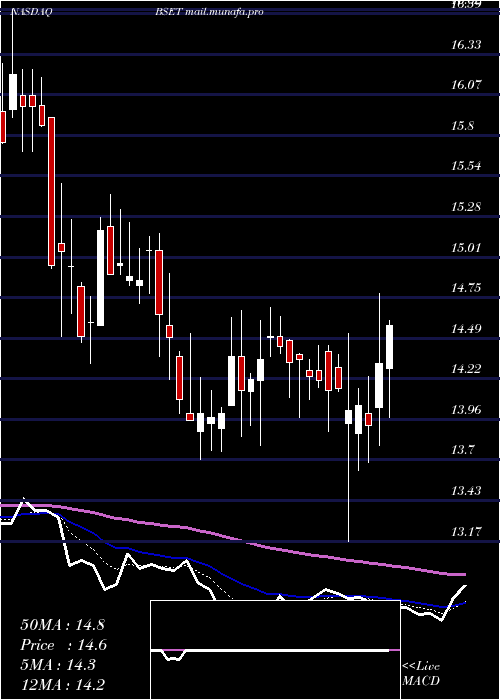The width and height of the screenshot is (500, 700).
Task: Click the NASDAQ exchange label
Action: tap(32, 12)
